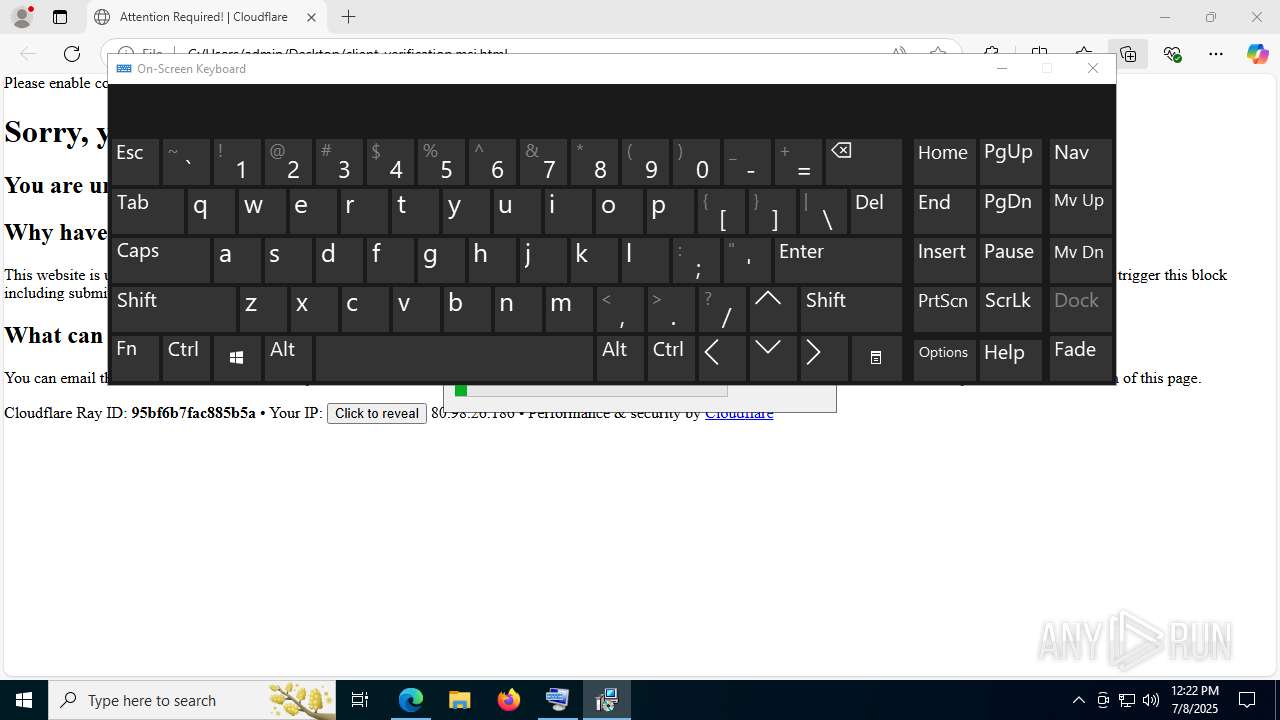
Task: Open Collections icon in Edge toolbar
Action: pos(1128,54)
